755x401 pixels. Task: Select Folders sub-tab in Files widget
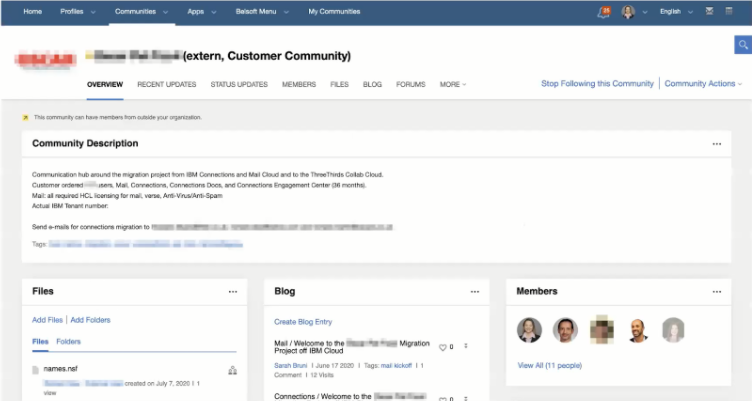click(68, 342)
